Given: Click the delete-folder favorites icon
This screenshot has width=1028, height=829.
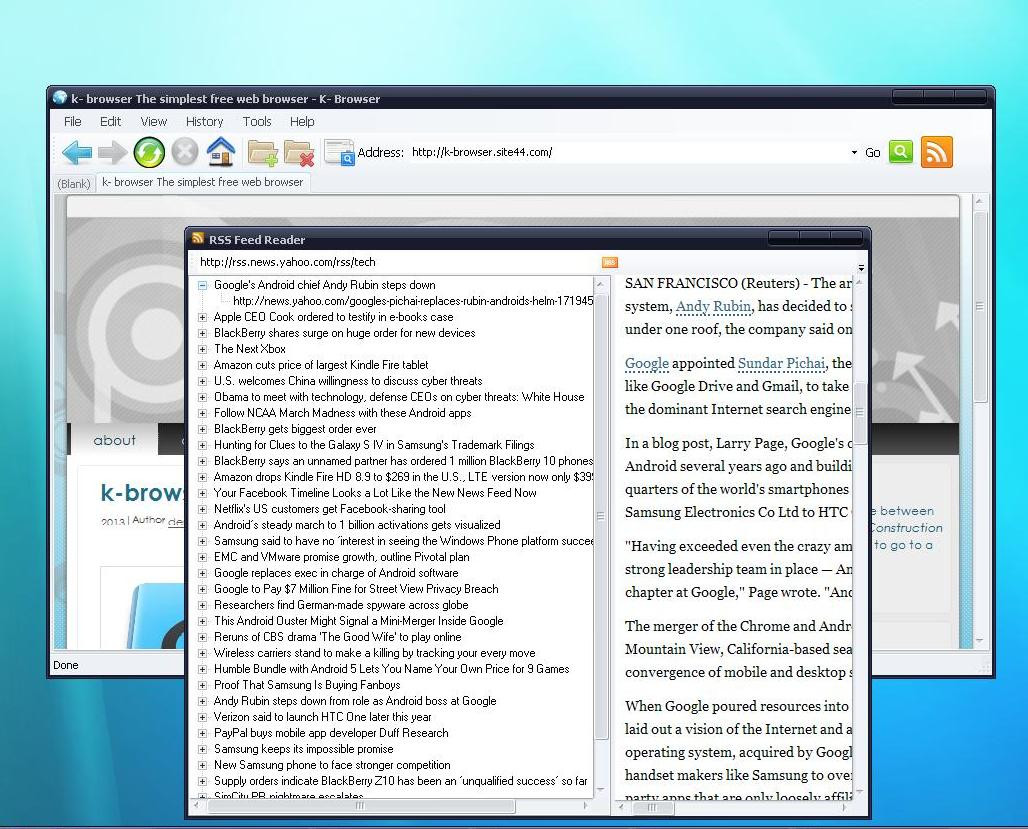Looking at the screenshot, I should tap(299, 153).
